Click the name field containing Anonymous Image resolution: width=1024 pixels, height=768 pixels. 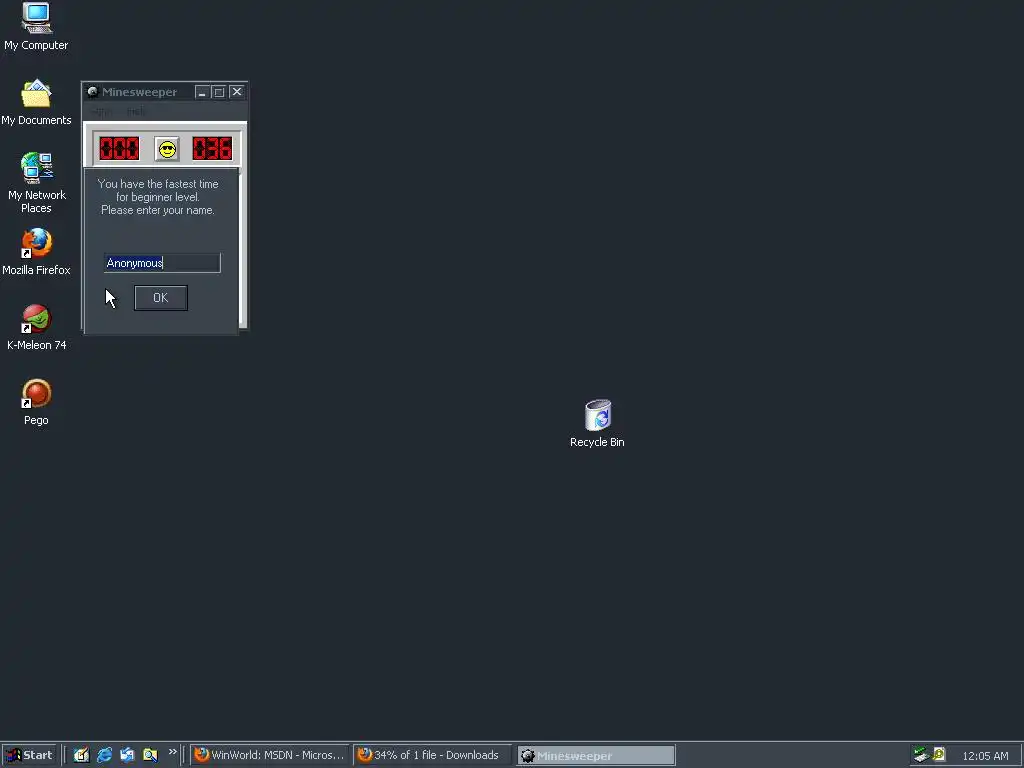pyautogui.click(x=162, y=263)
